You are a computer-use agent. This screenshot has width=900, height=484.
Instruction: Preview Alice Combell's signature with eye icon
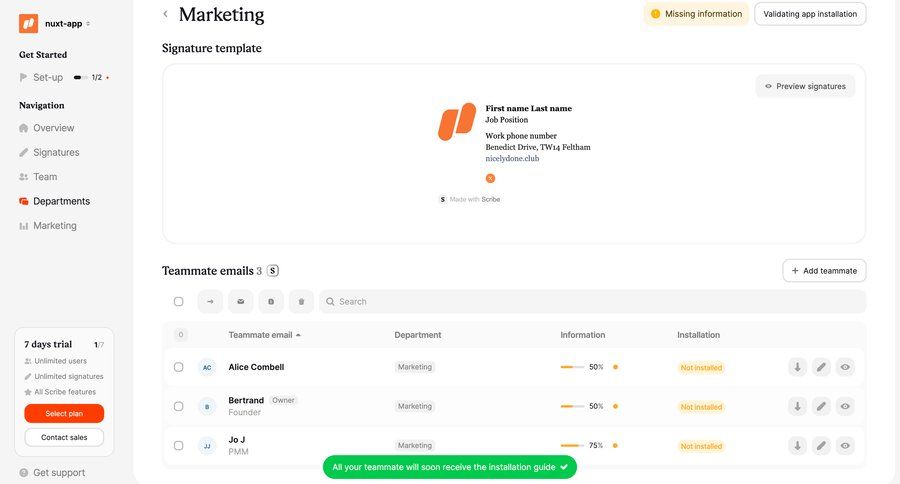(845, 367)
